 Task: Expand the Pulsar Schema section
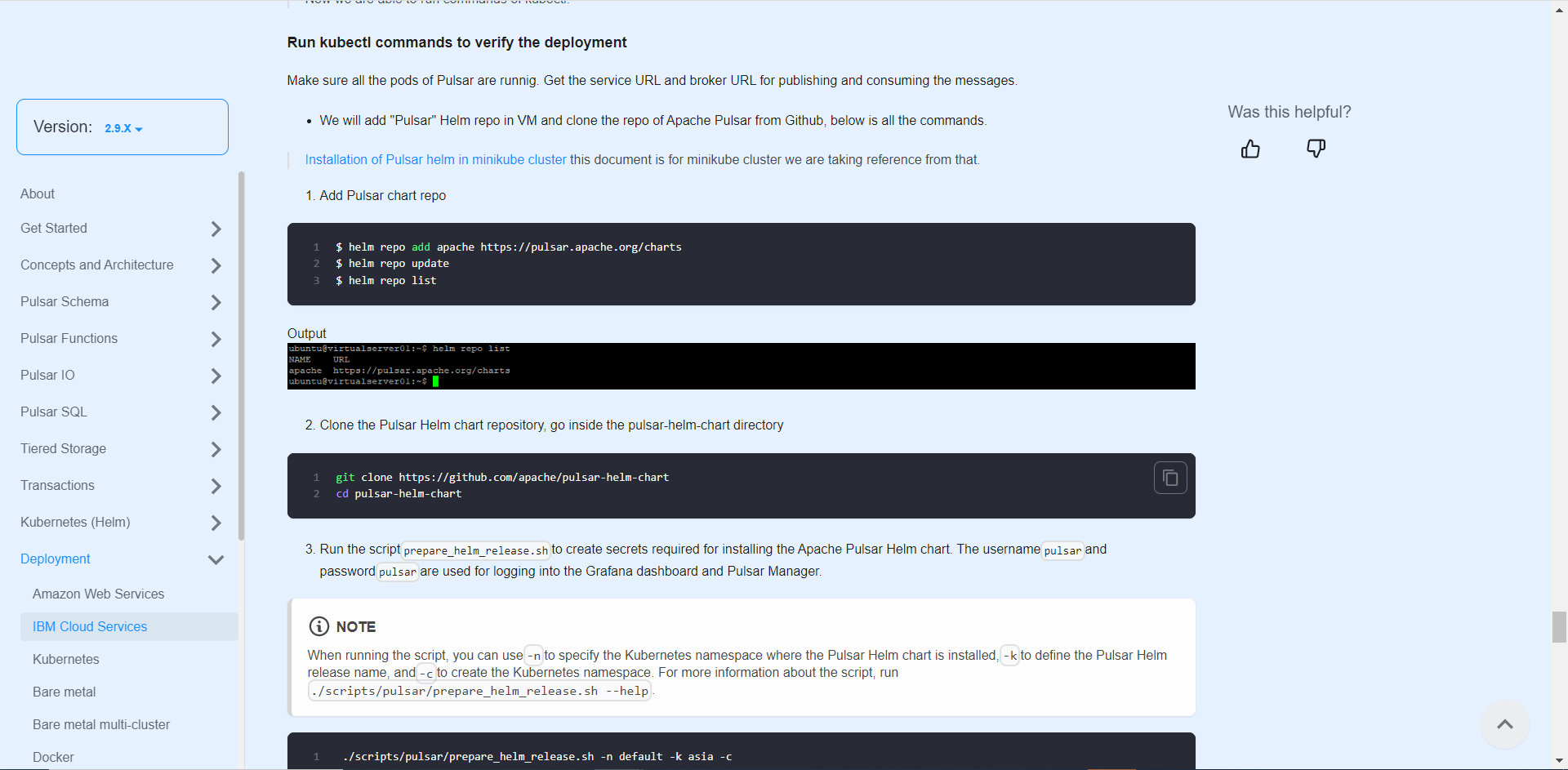[216, 302]
